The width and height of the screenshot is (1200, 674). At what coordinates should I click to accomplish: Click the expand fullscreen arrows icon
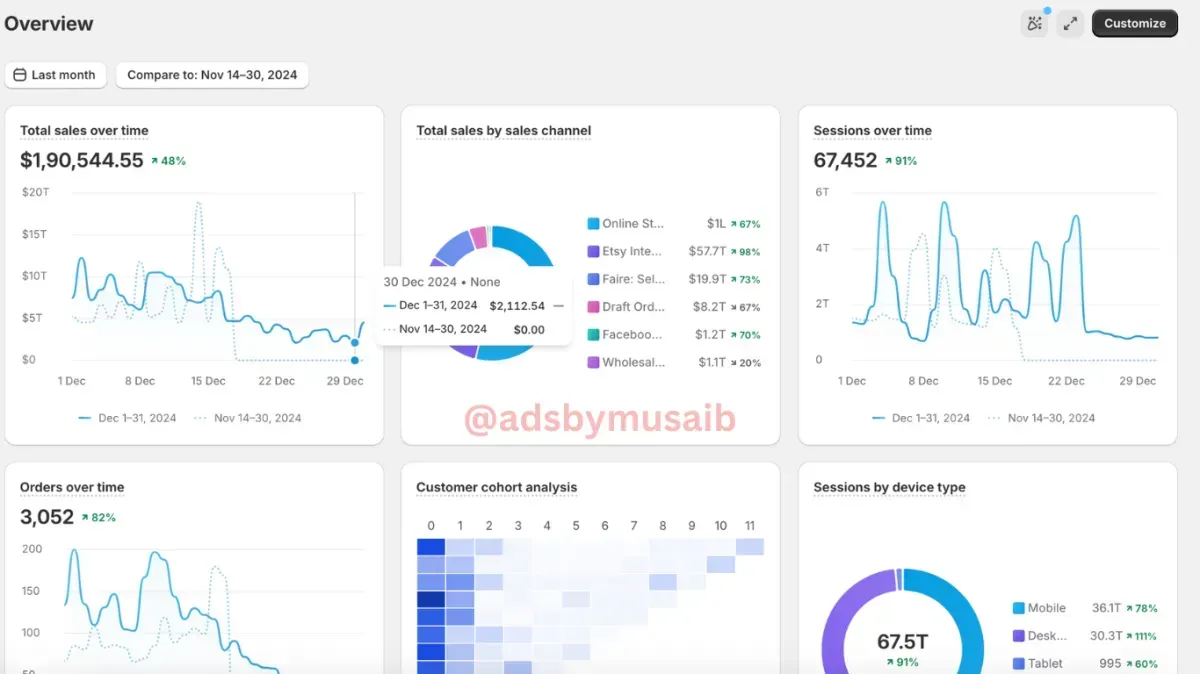(x=1071, y=23)
